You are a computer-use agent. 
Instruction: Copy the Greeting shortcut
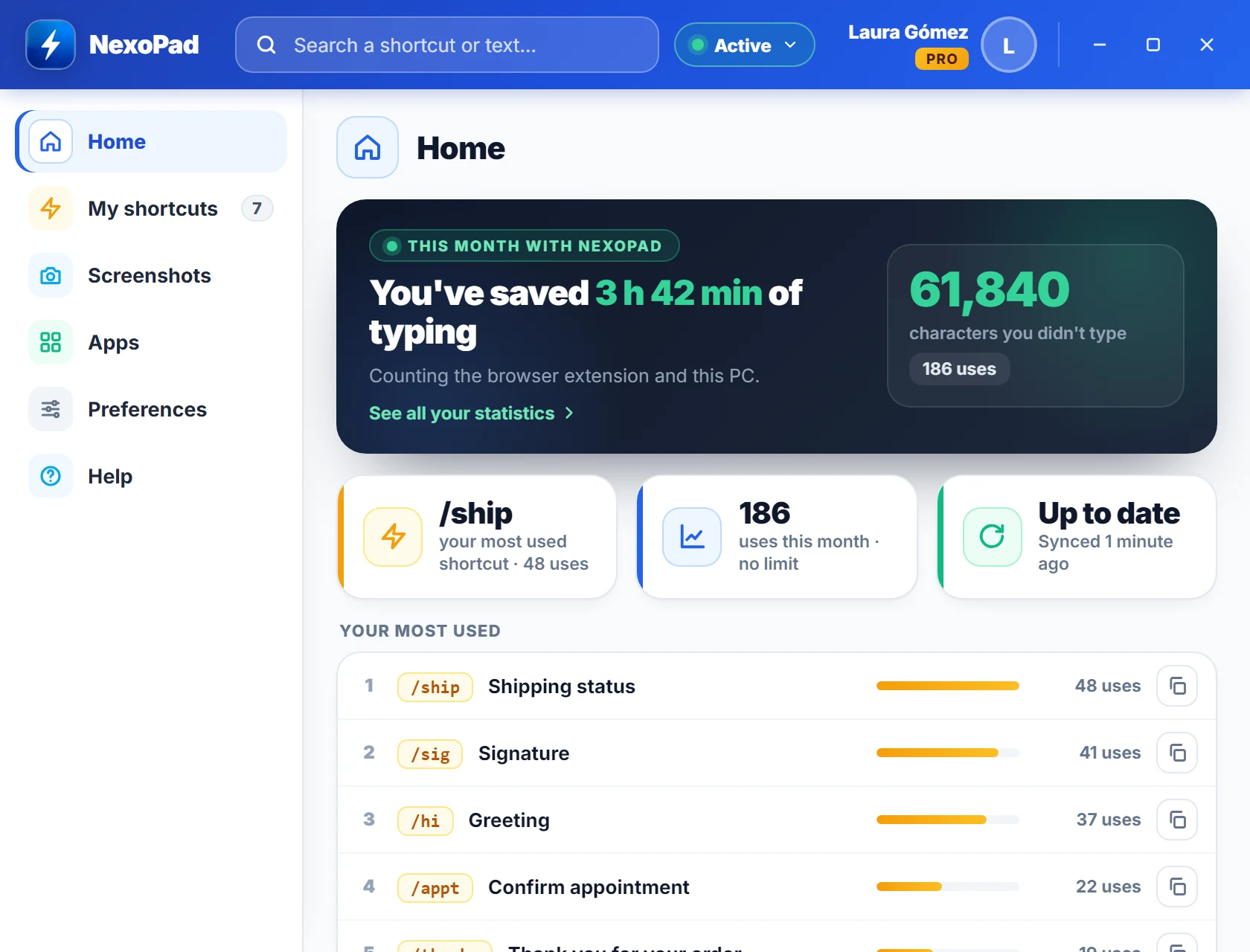(1177, 820)
